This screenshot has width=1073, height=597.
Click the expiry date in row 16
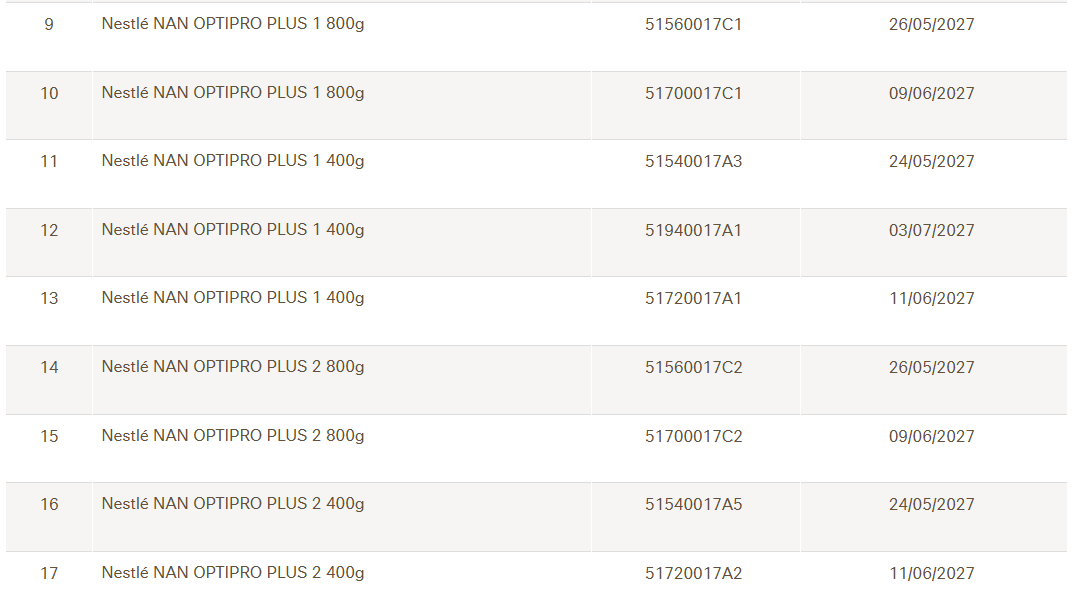(x=931, y=505)
